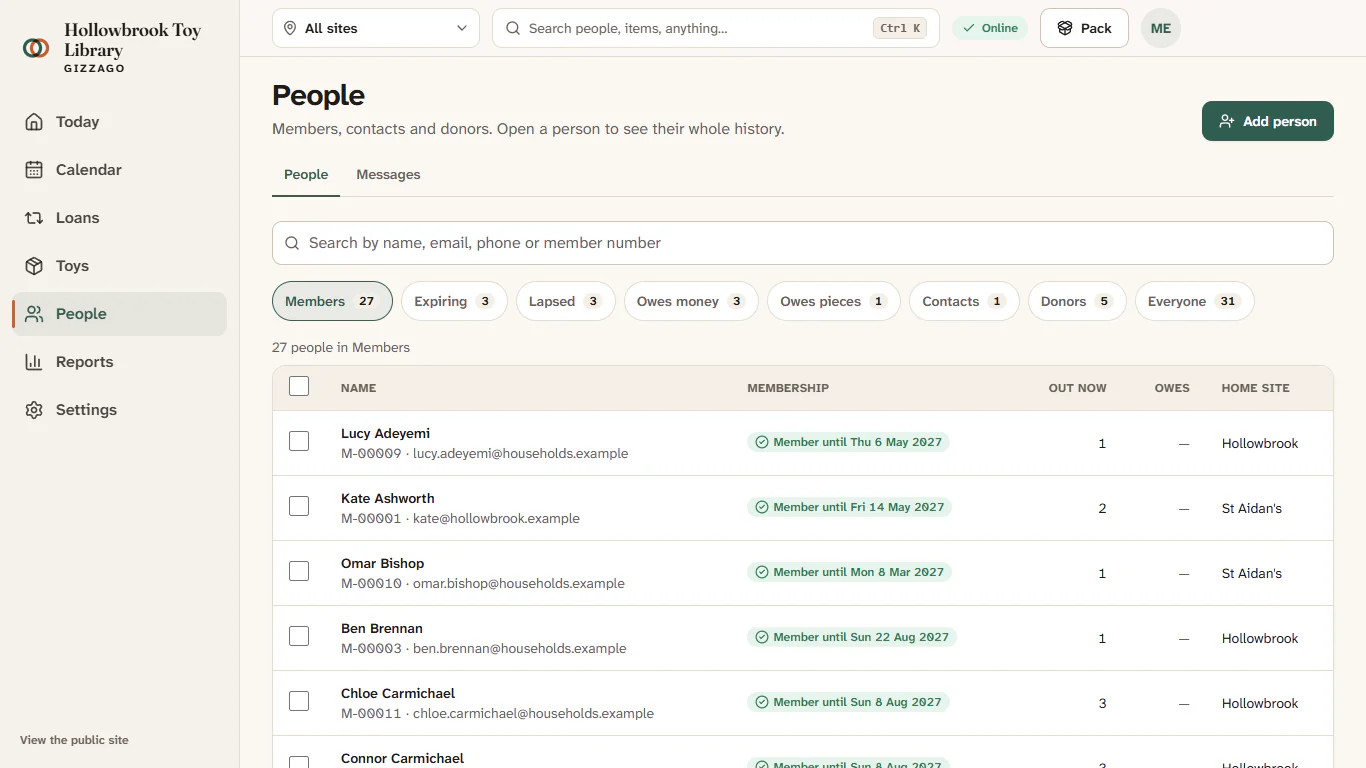
Task: Open the Calendar icon in sidebar
Action: pos(34,170)
